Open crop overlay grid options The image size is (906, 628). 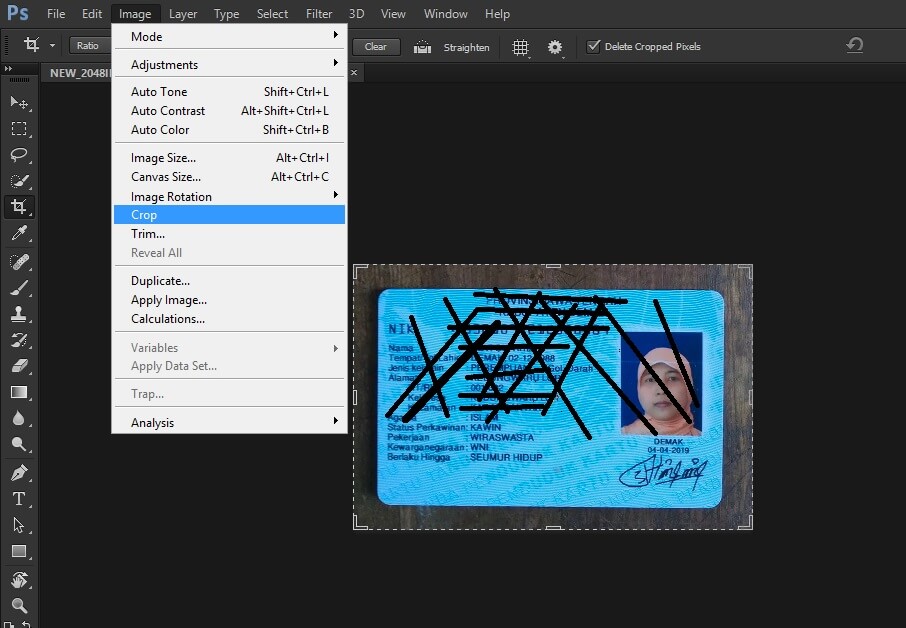tap(521, 47)
